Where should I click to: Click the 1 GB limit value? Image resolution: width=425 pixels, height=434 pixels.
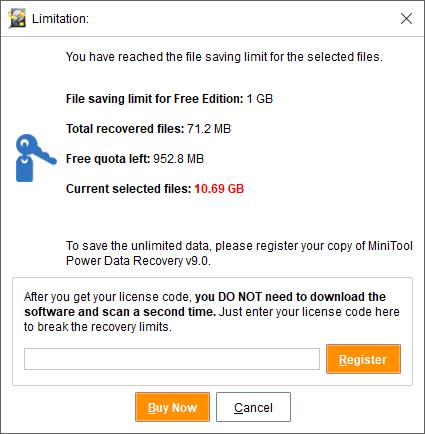point(260,99)
